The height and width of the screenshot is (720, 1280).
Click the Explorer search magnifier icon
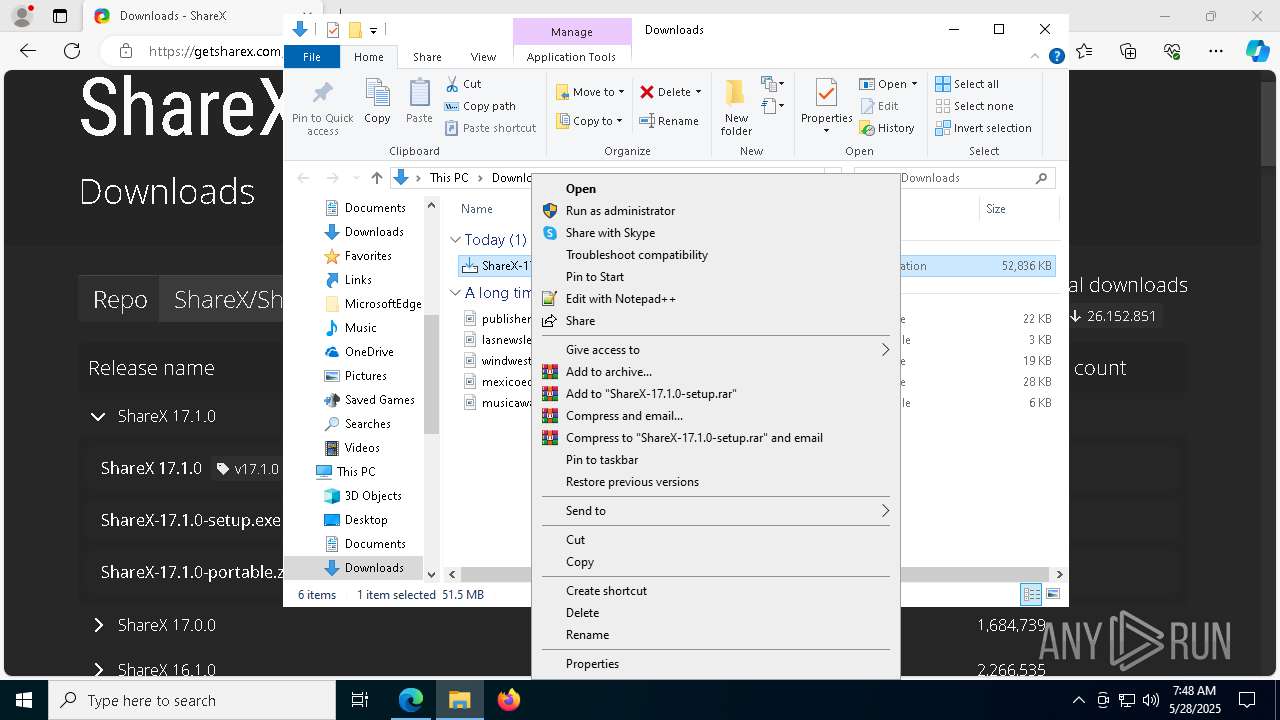click(x=1041, y=178)
